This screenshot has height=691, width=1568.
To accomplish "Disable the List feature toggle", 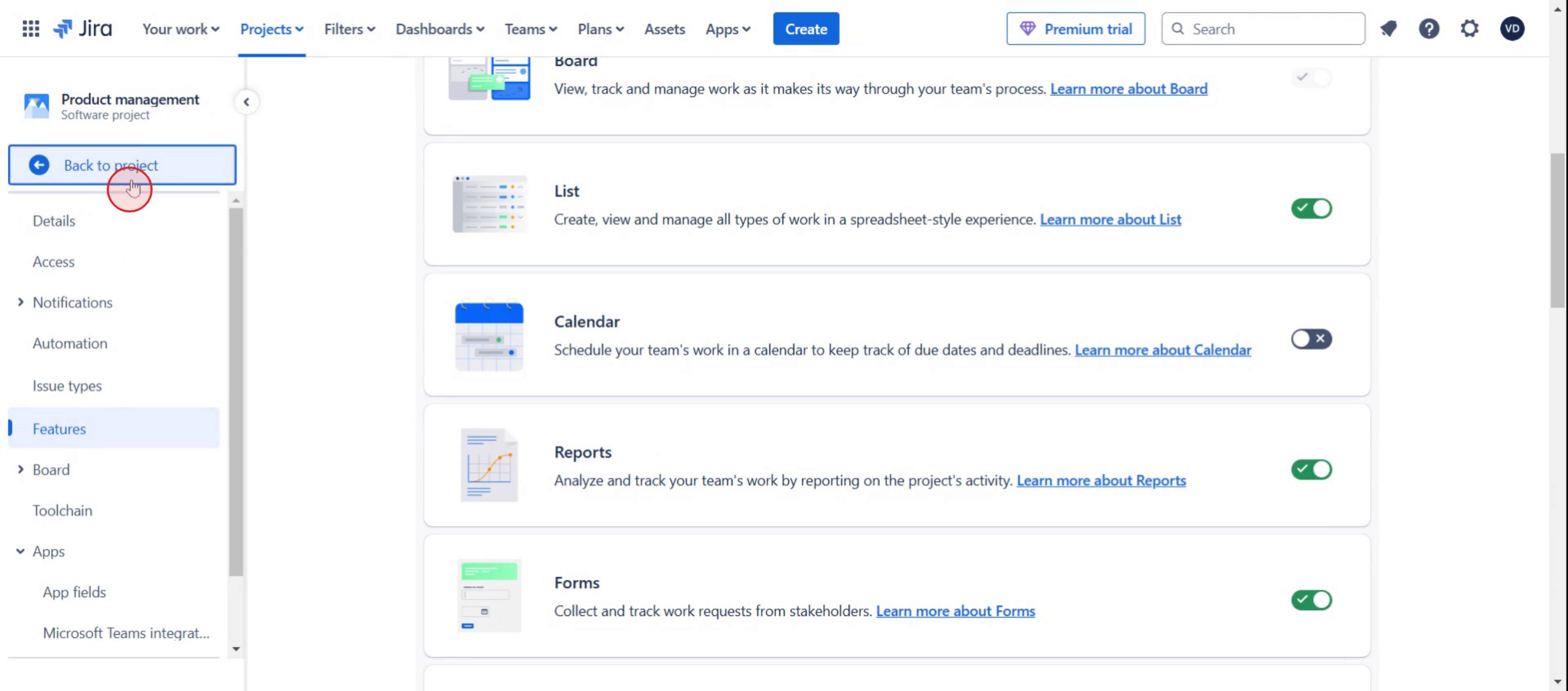I will point(1311,208).
